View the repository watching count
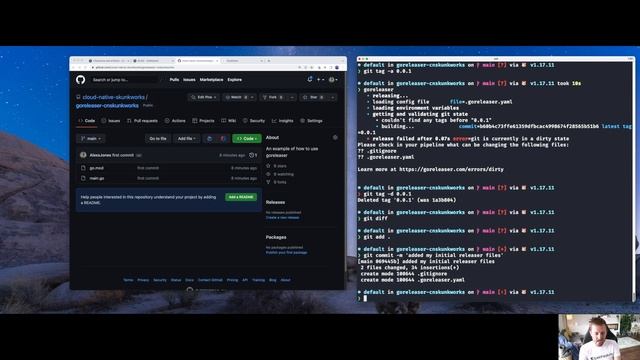Viewport: 640px width, 360px height. [x=280, y=174]
